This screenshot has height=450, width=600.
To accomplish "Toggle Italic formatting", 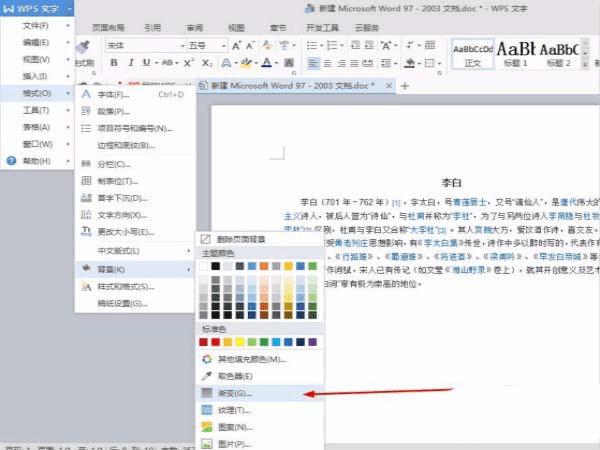I will [x=130, y=63].
